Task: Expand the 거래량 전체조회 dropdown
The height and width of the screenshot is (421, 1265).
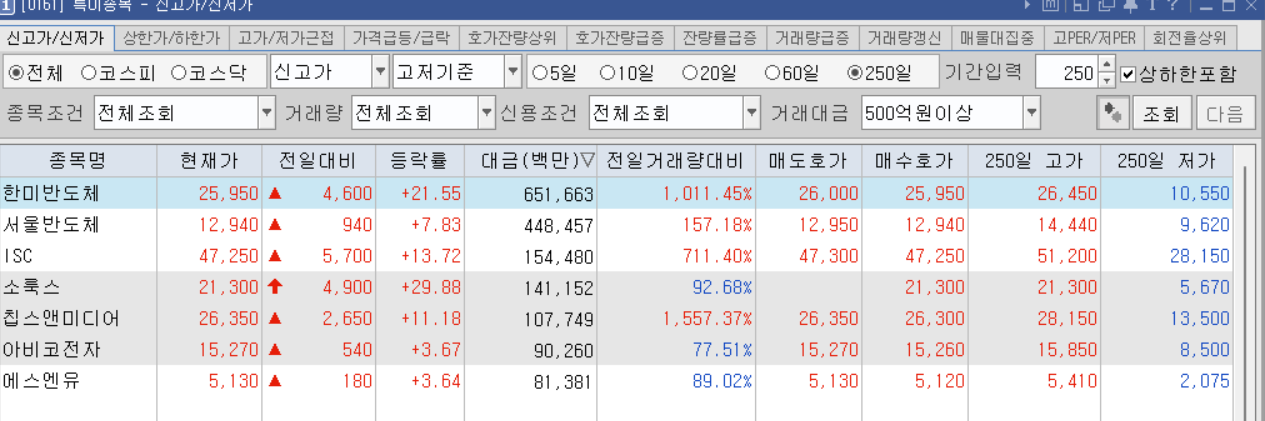Action: [486, 113]
